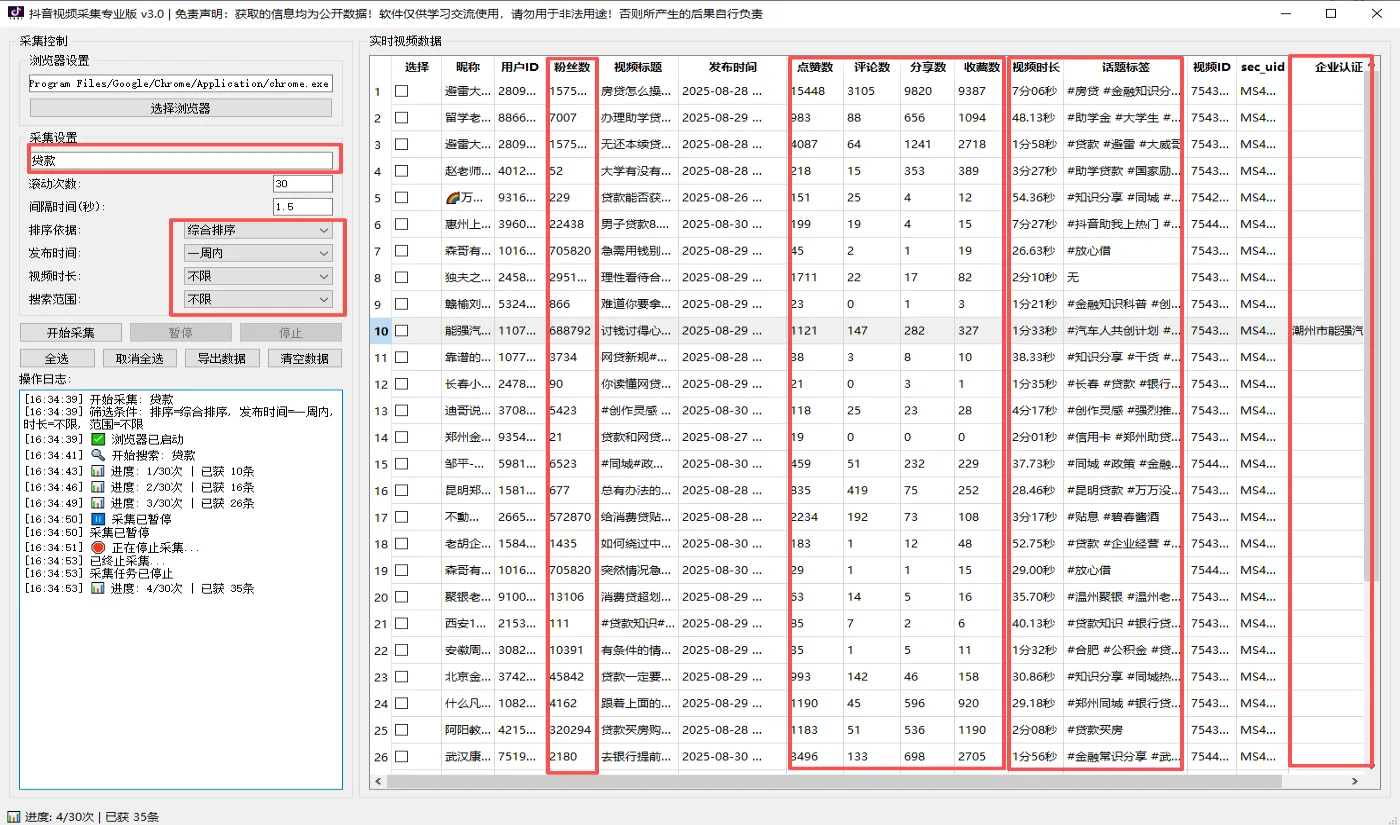1400x825 pixels.
Task: Open the 排序依据 dropdown showing 综合排序
Action: click(x=258, y=230)
